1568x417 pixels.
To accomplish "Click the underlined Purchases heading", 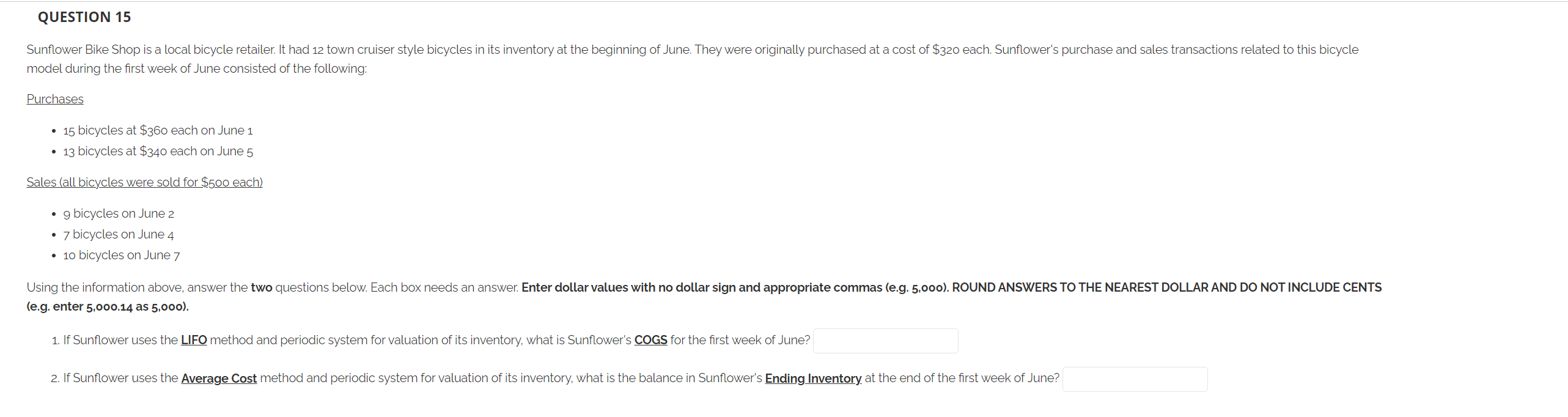I will point(55,99).
